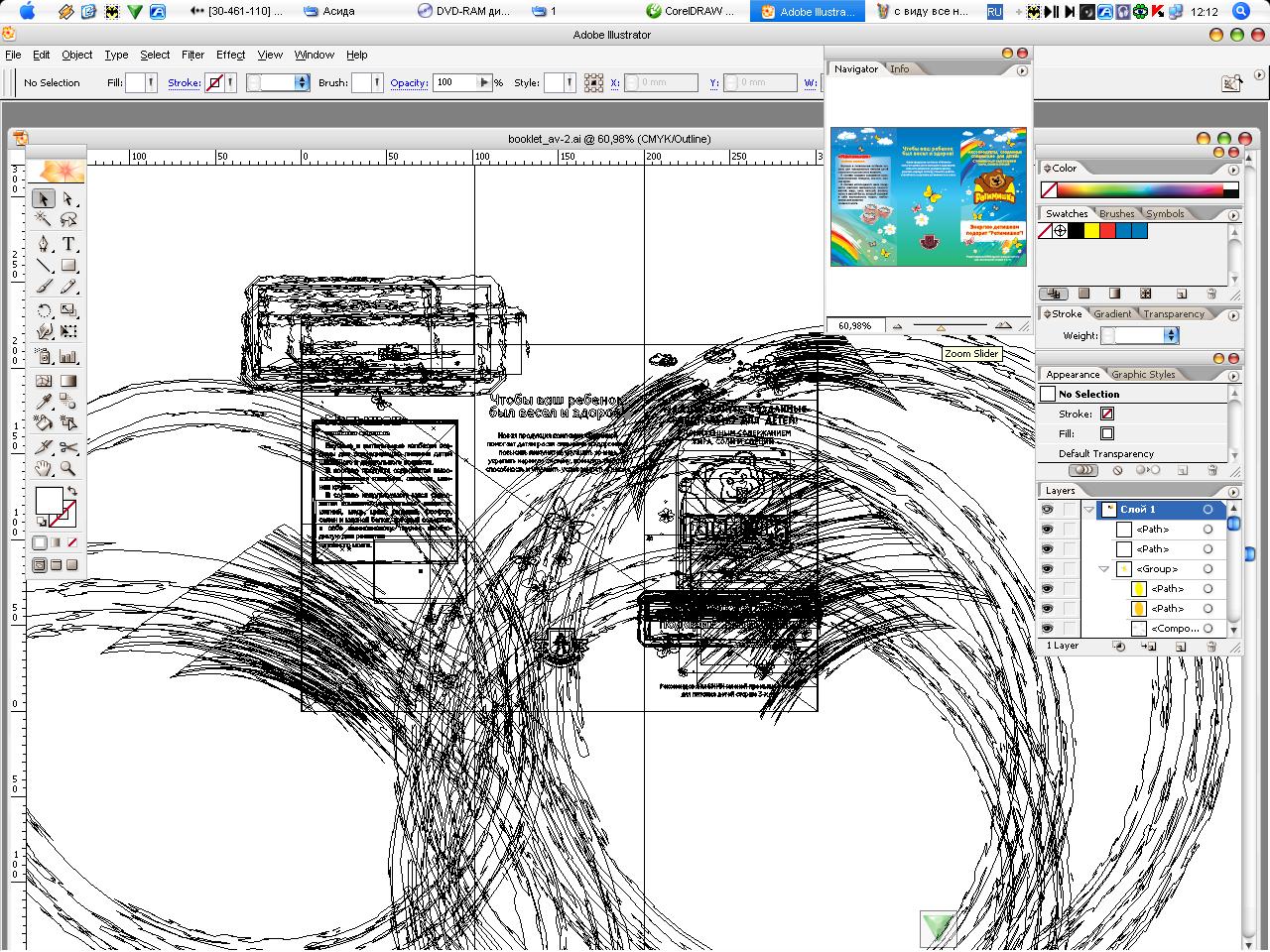Image resolution: width=1270 pixels, height=952 pixels.
Task: Open the Effect menu
Action: (x=230, y=55)
